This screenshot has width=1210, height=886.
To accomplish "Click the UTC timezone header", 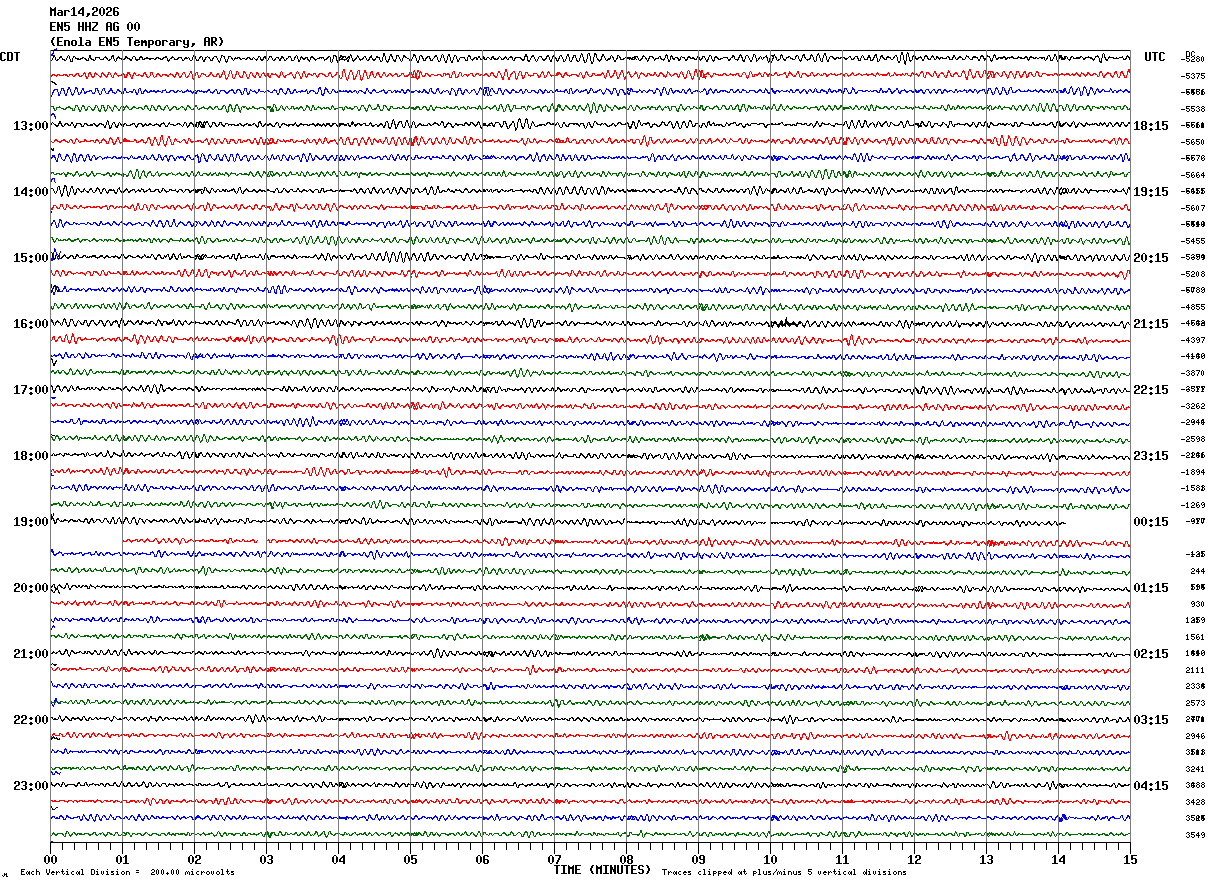I will [x=1155, y=57].
